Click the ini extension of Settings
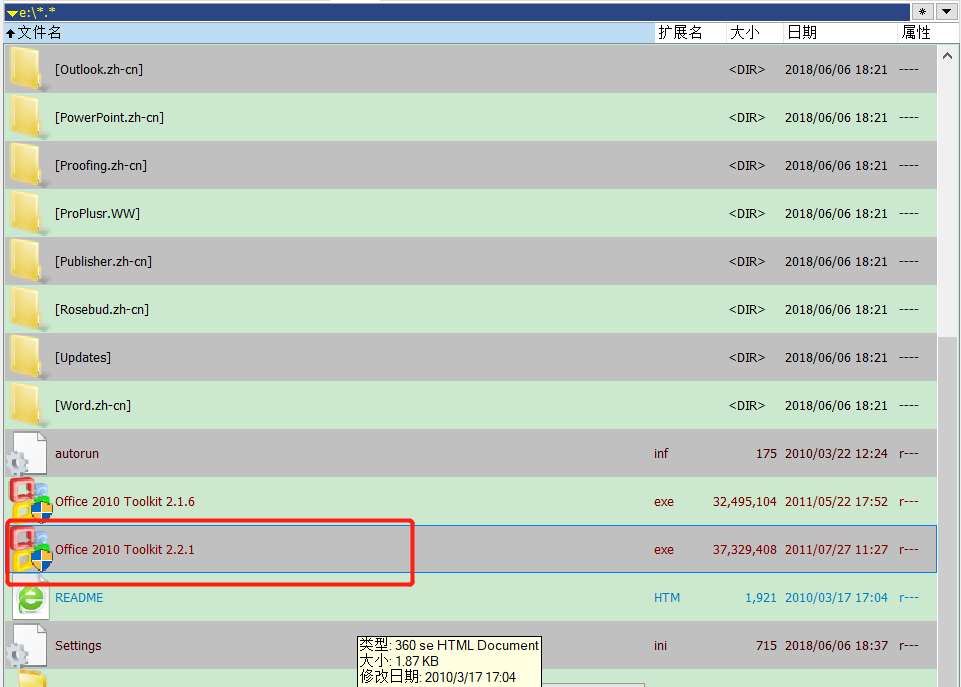961x687 pixels. click(660, 645)
